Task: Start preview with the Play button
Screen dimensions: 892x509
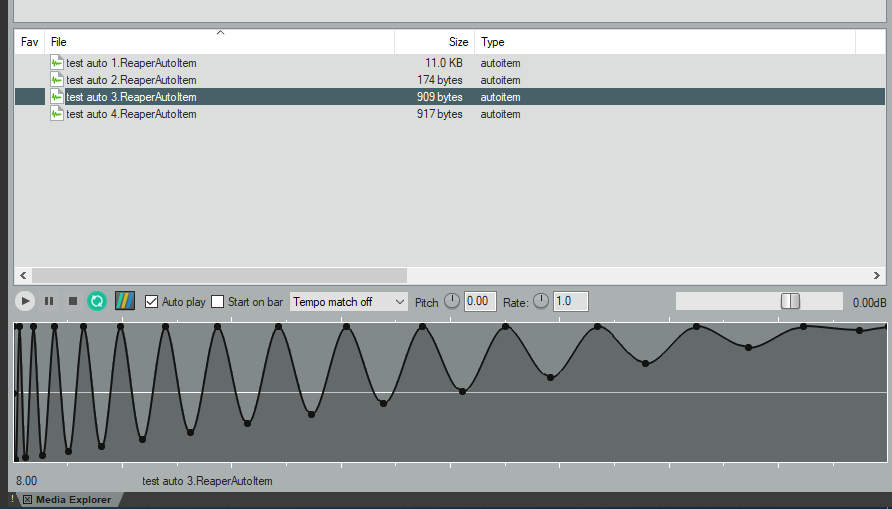Action: click(x=24, y=301)
